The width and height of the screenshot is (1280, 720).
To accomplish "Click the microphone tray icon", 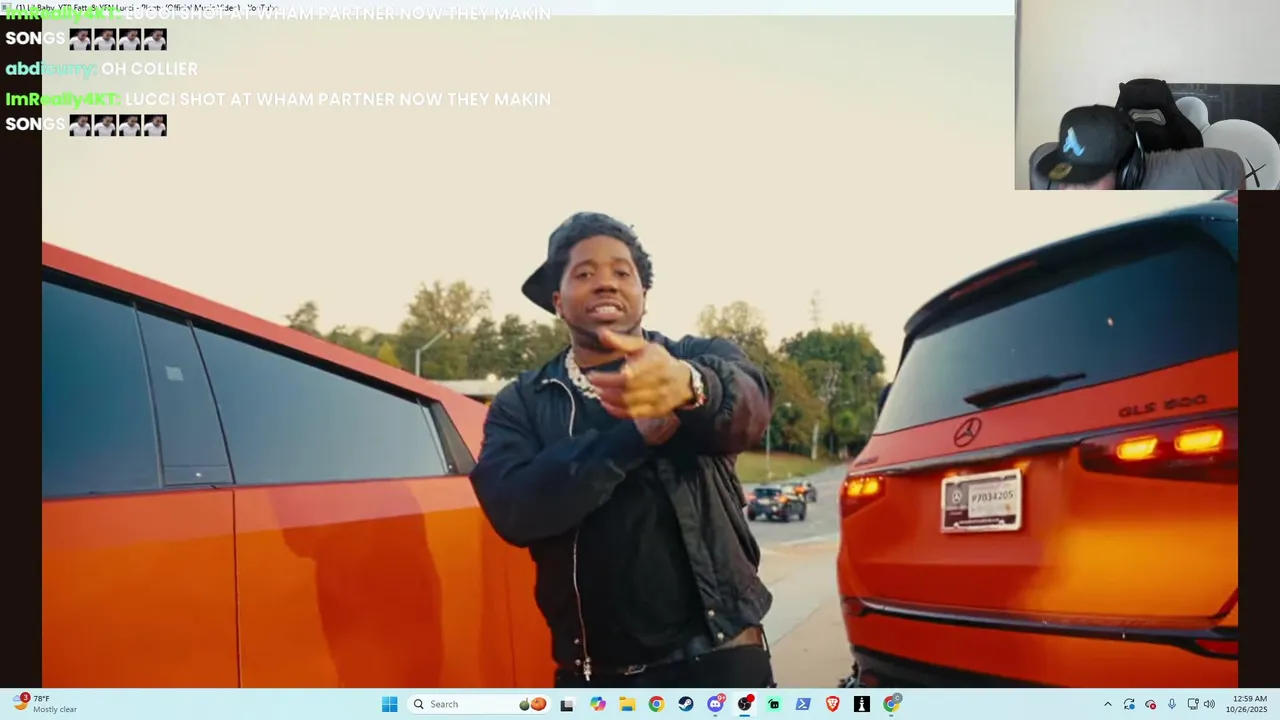I will (x=1172, y=704).
